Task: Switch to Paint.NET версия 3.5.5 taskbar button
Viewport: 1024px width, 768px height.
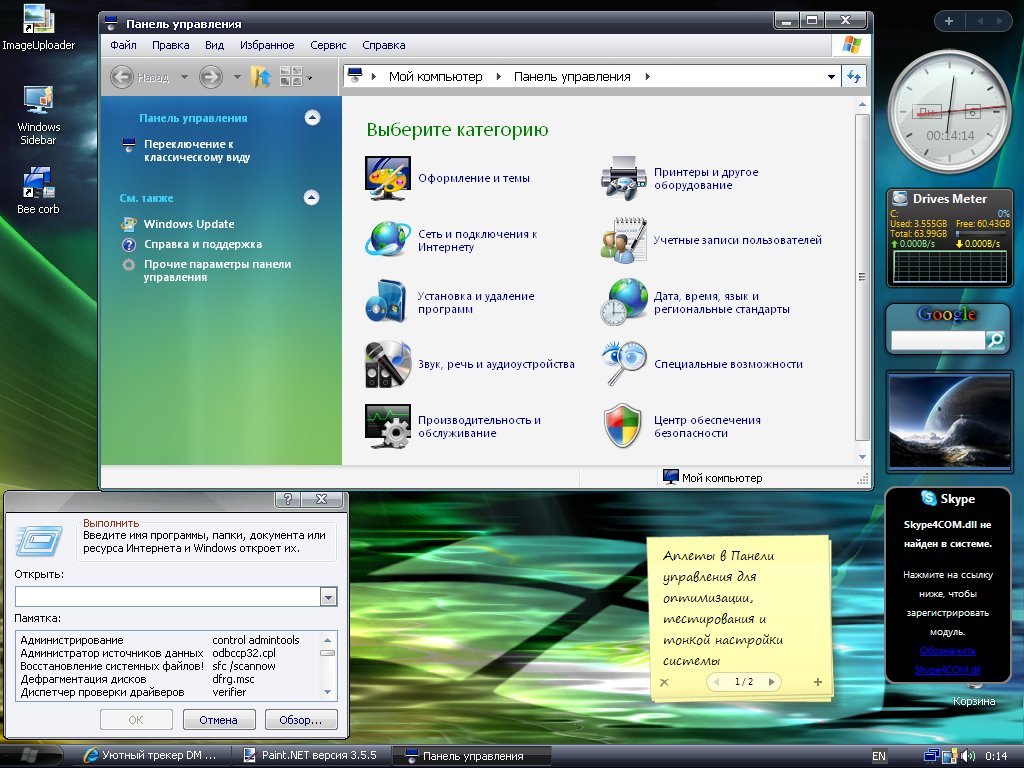Action: tap(312, 756)
